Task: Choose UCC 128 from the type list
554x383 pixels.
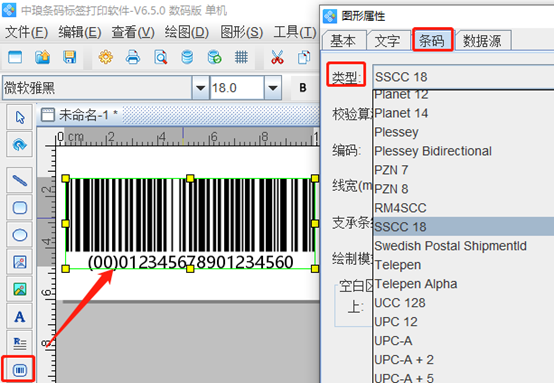Action: pos(400,303)
